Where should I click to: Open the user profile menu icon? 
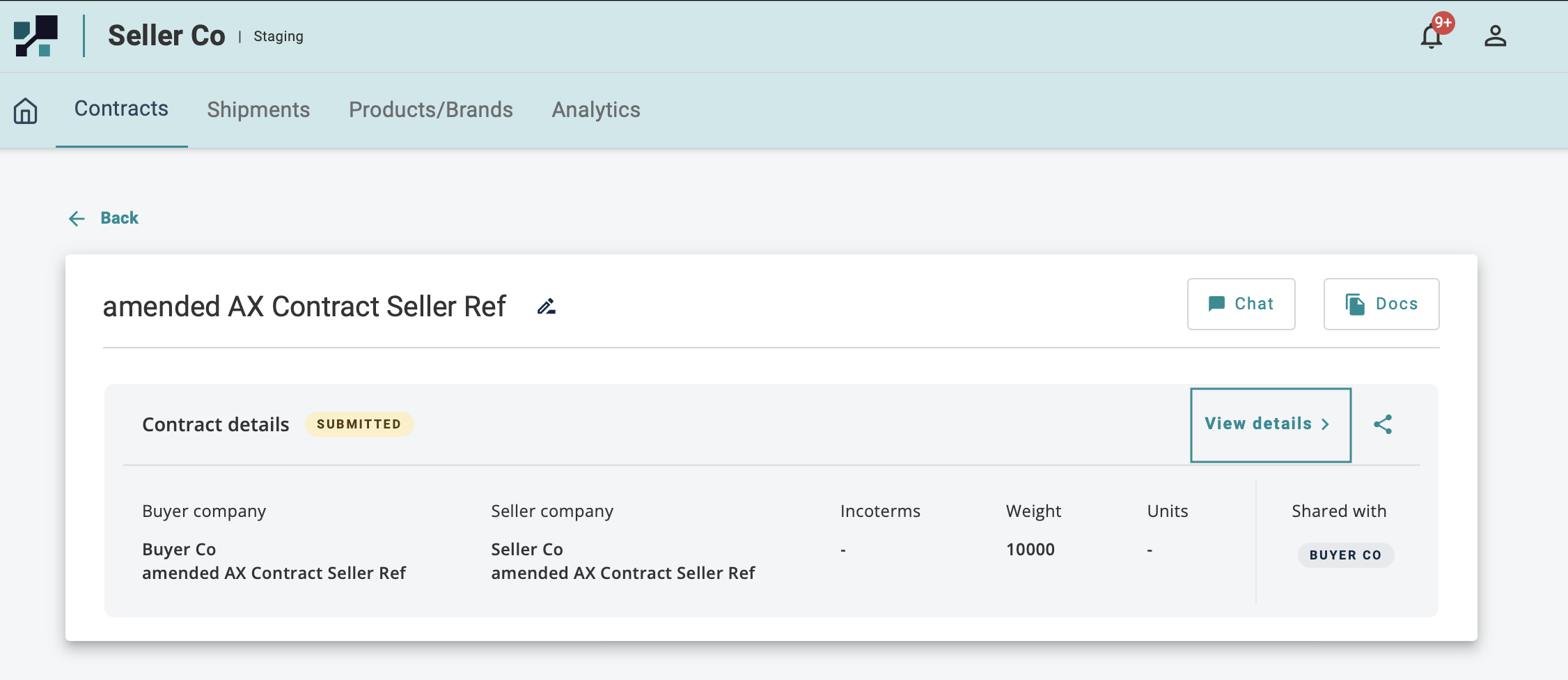(1495, 36)
